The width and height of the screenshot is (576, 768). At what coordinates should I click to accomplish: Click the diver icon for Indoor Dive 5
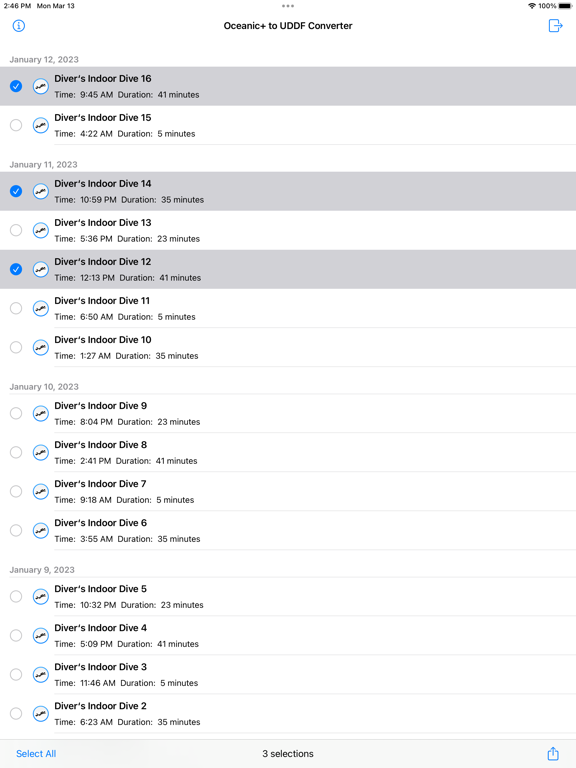41,597
